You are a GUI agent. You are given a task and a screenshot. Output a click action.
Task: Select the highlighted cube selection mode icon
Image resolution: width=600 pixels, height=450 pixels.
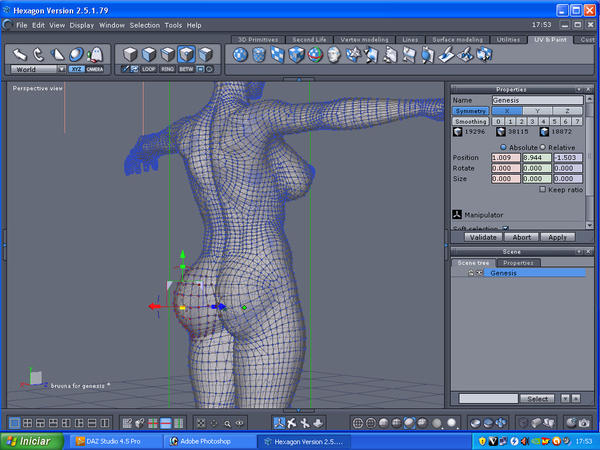[186, 54]
